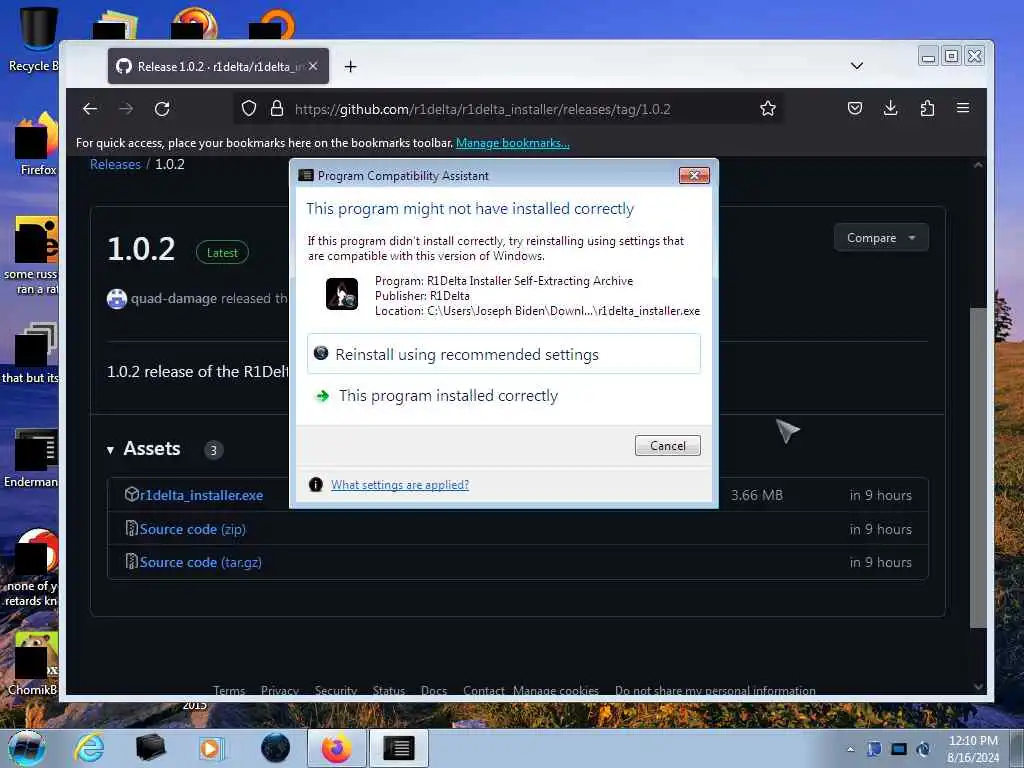
Task: Reload the GitHub release page
Action: pyautogui.click(x=163, y=108)
